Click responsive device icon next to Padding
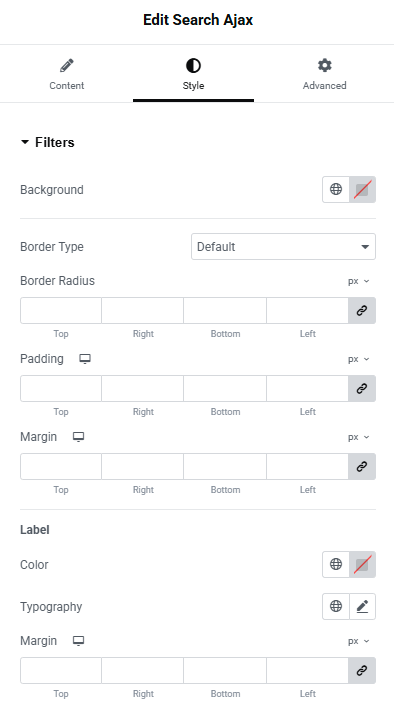Image resolution: width=394 pixels, height=714 pixels. [x=85, y=359]
